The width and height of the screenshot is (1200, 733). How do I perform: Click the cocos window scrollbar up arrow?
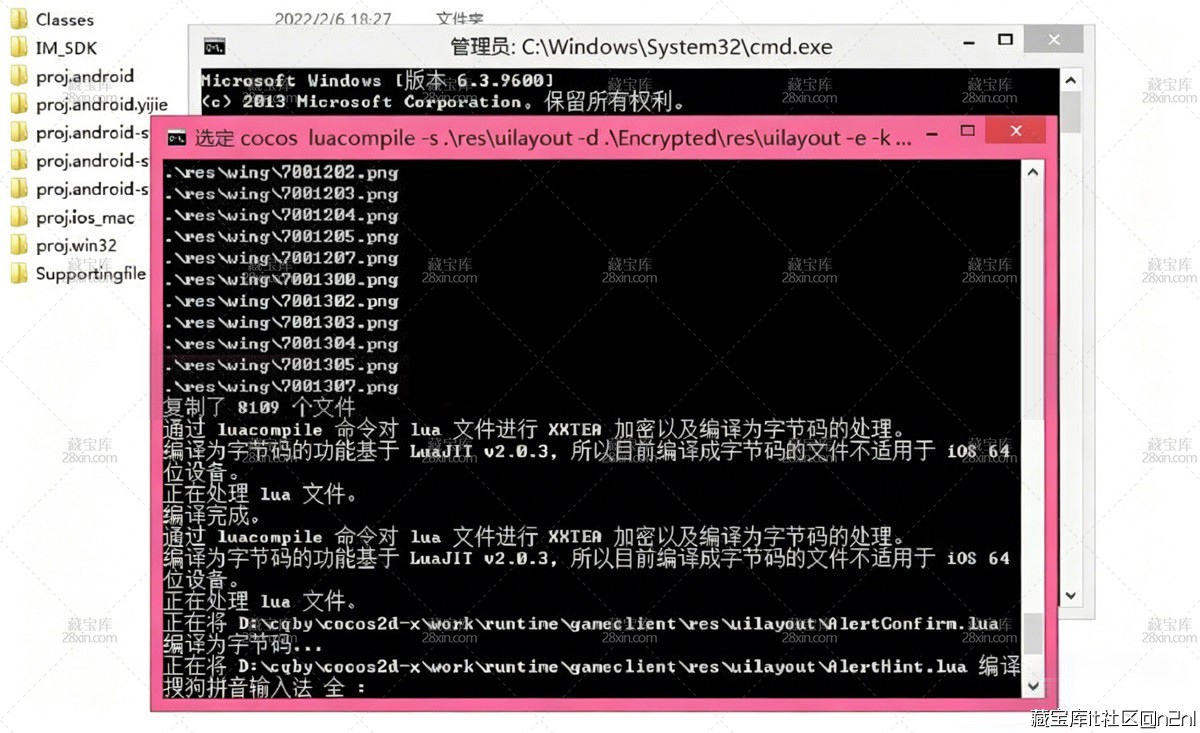click(1032, 170)
